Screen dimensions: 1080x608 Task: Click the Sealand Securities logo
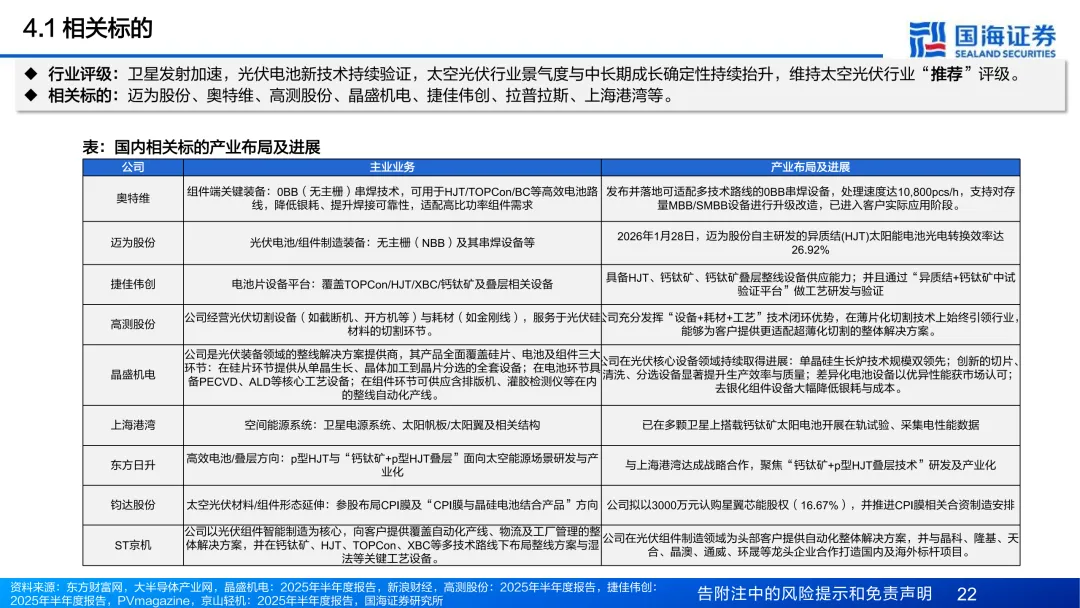(x=982, y=39)
